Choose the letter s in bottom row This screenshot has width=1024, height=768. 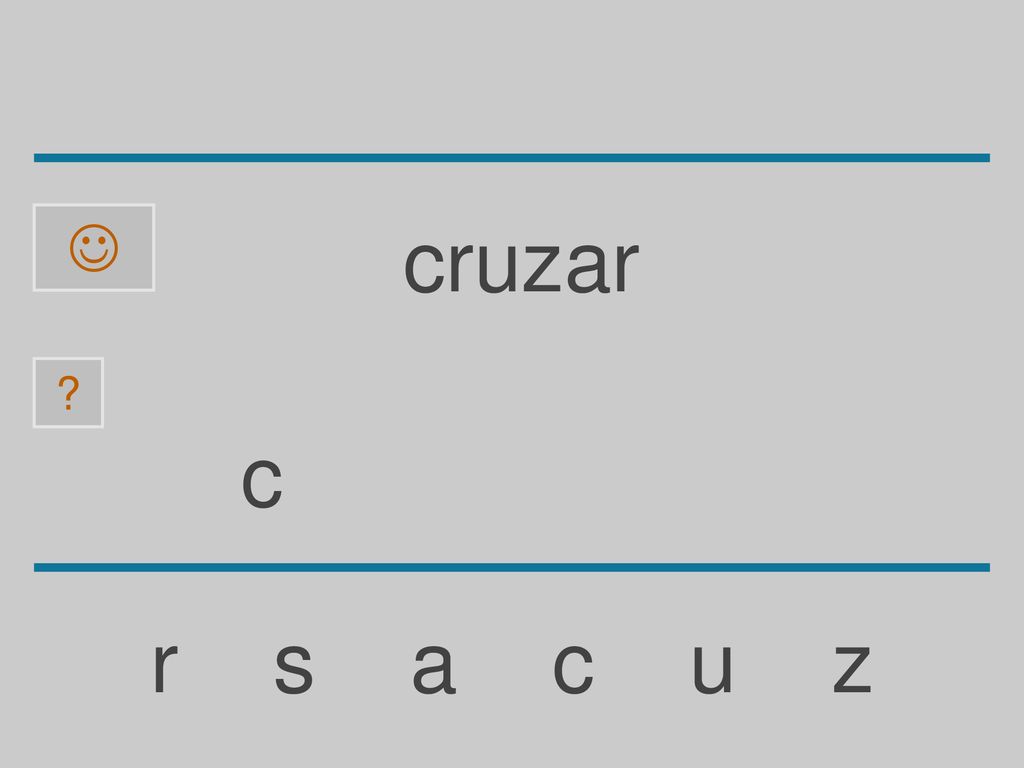point(293,667)
